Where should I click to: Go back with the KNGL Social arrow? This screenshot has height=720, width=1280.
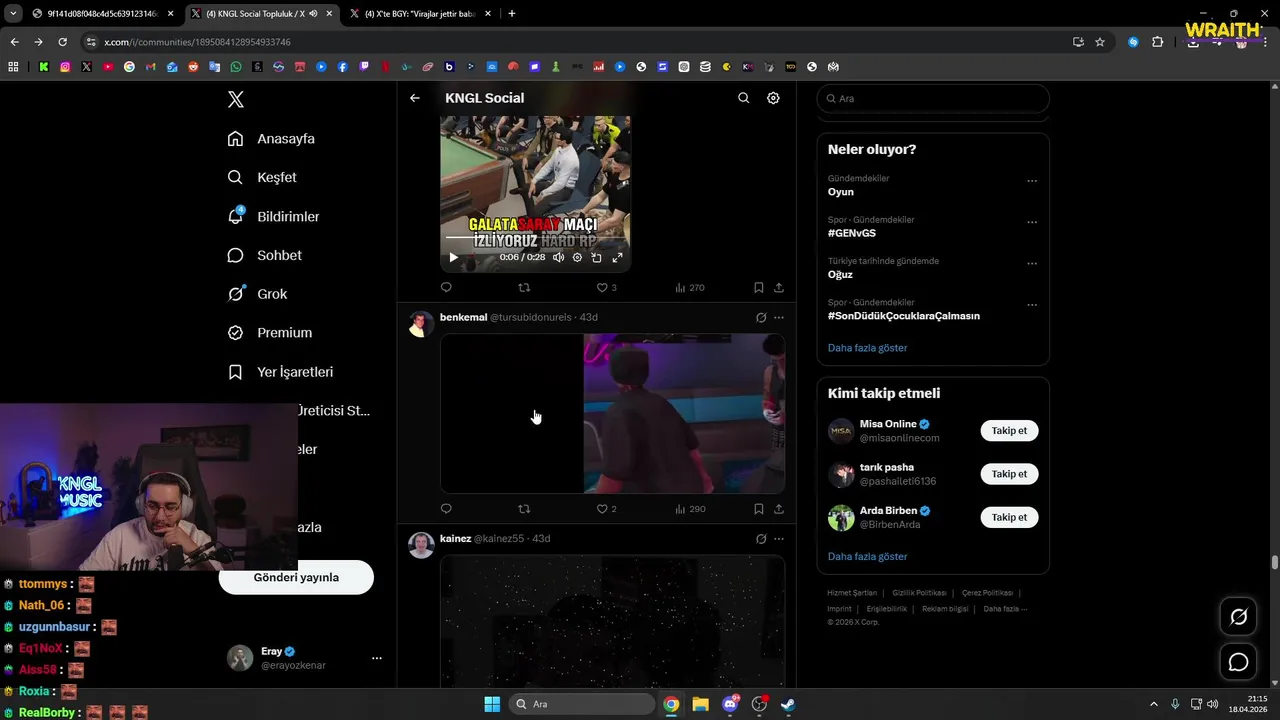415,98
